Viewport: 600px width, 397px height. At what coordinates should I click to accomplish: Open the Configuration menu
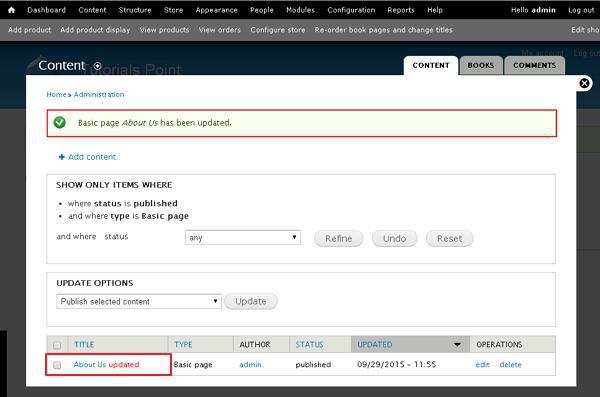coord(351,10)
